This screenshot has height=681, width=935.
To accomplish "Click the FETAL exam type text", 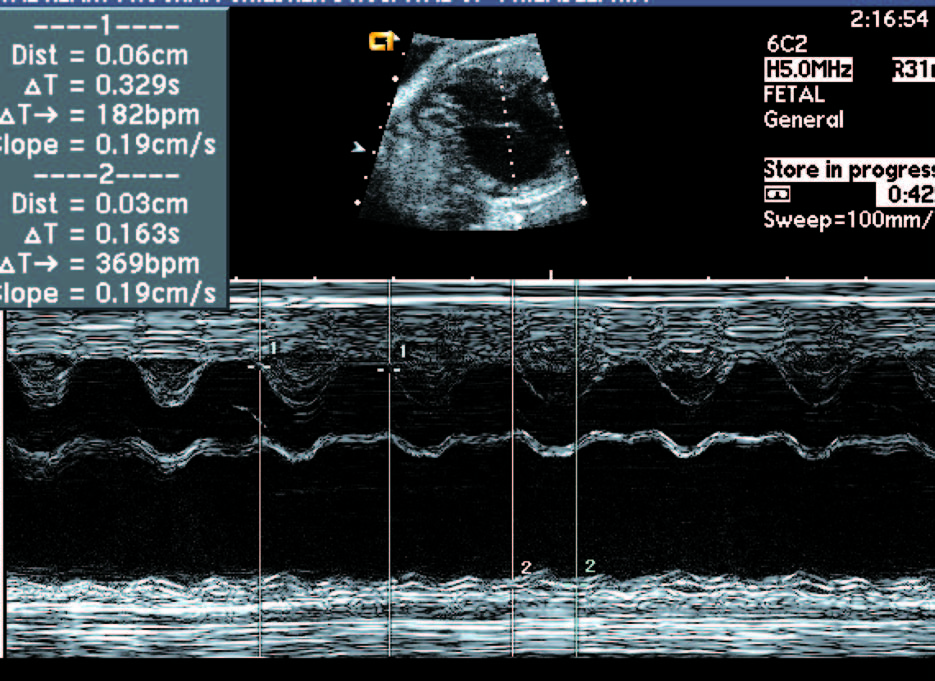I will point(794,94).
